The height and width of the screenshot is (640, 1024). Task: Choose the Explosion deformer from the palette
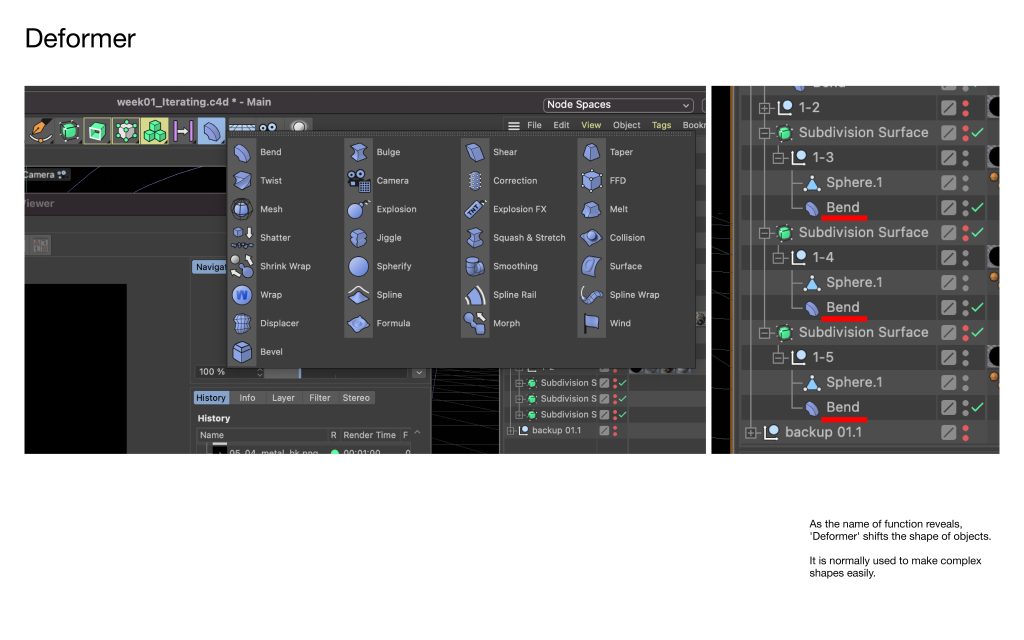[x=359, y=209]
